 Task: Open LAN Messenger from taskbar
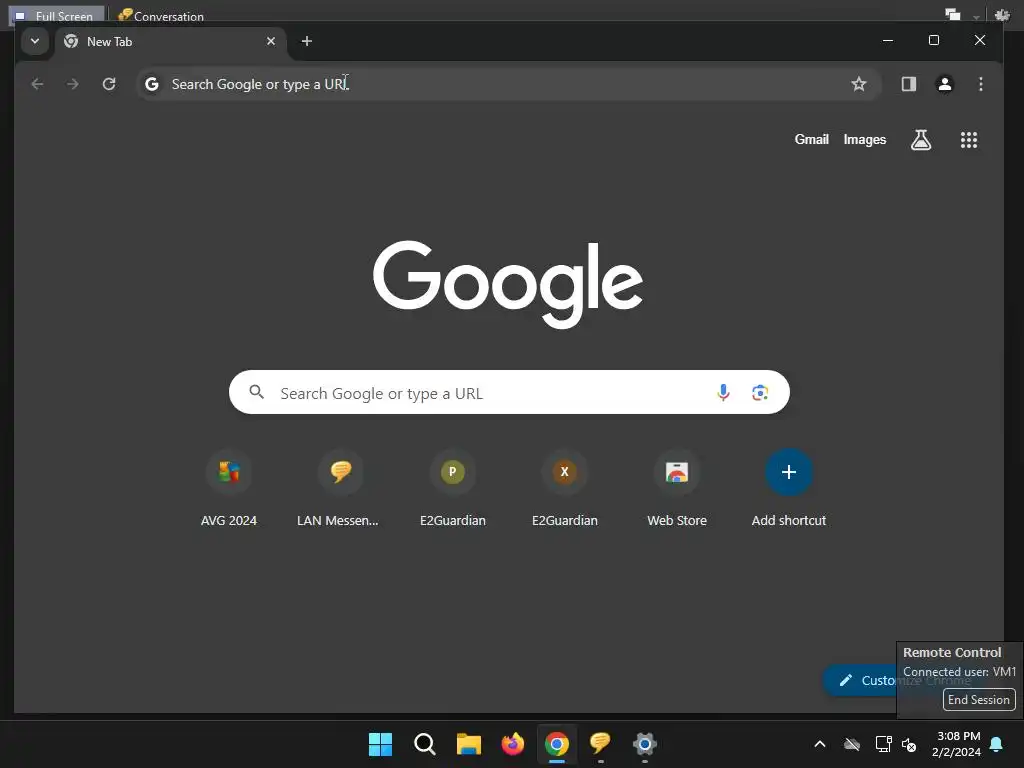(x=600, y=743)
